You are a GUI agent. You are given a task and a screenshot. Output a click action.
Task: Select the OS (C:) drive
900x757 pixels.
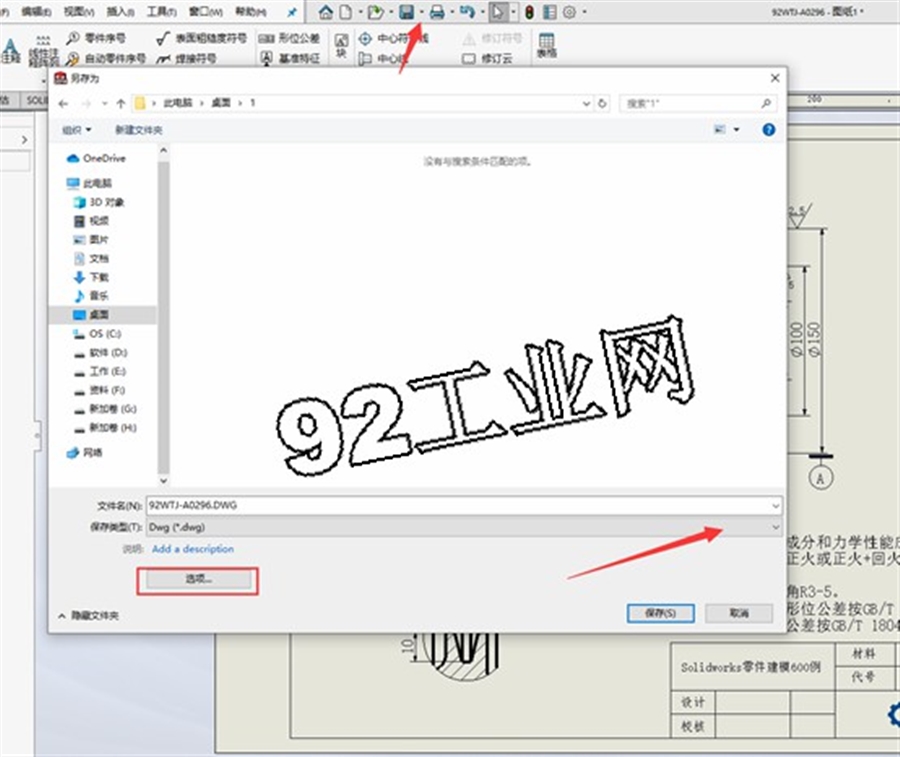tap(97, 333)
